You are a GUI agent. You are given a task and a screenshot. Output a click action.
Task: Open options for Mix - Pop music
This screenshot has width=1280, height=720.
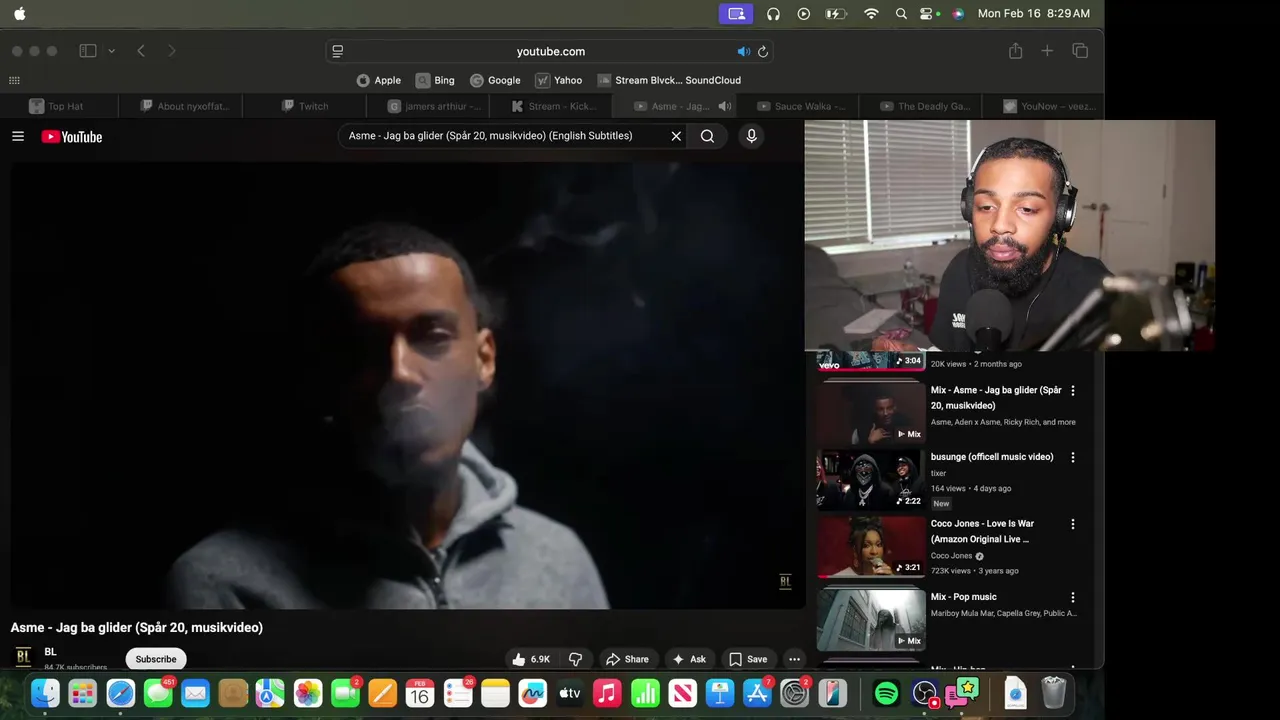click(x=1073, y=597)
